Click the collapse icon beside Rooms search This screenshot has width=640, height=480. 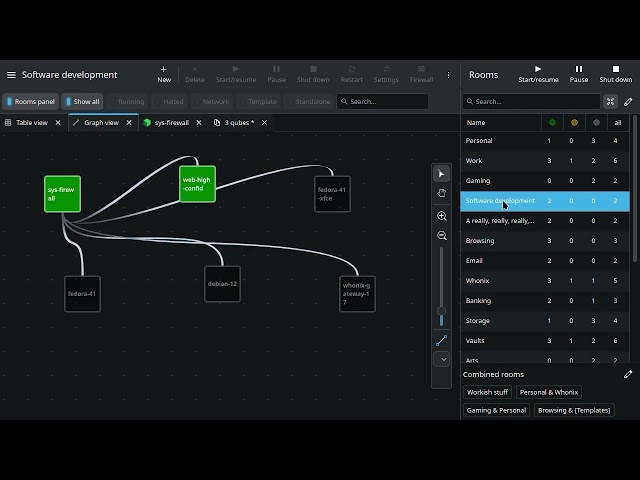[x=611, y=102]
